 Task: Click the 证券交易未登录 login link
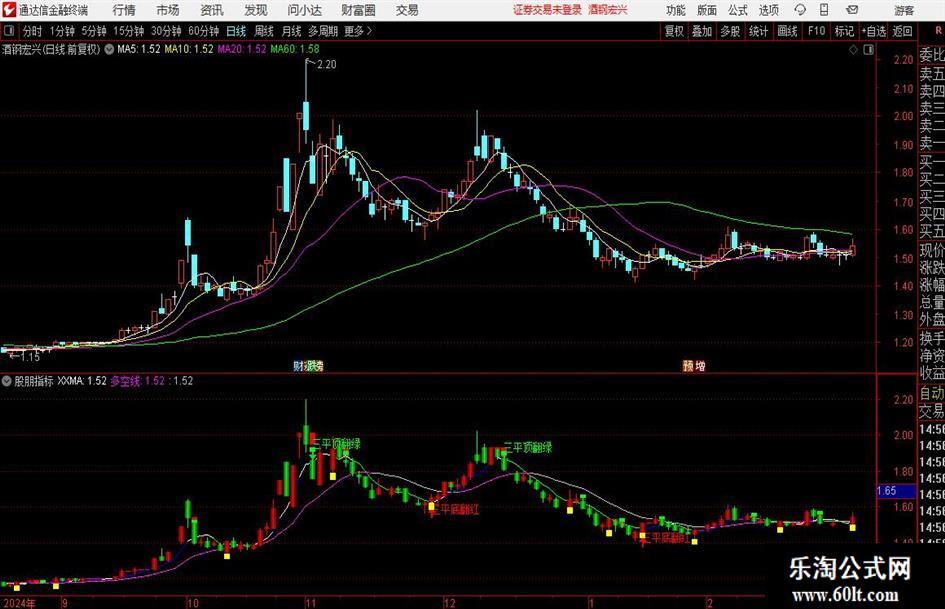[547, 10]
